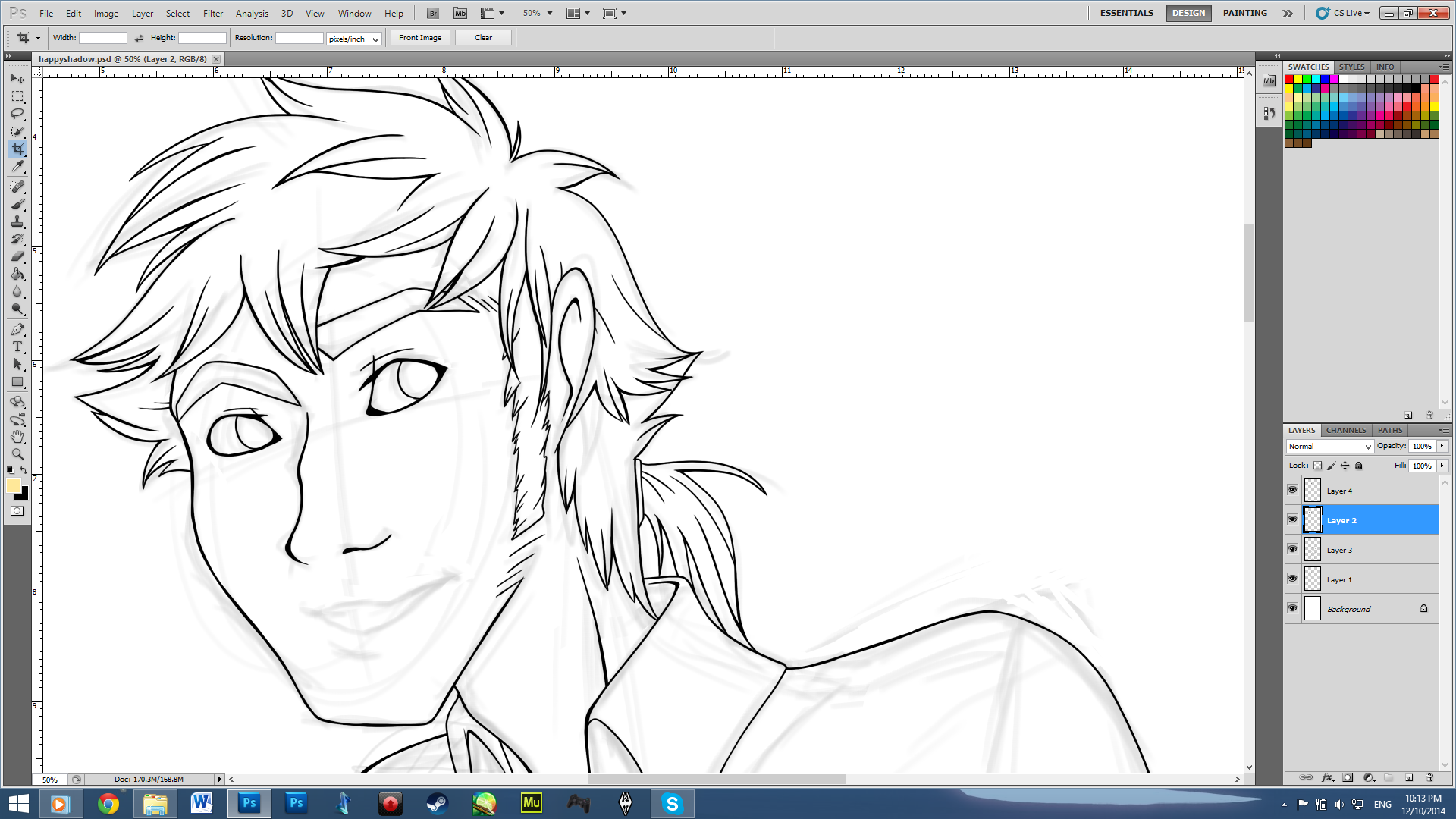Toggle lock all for layer

[1359, 466]
